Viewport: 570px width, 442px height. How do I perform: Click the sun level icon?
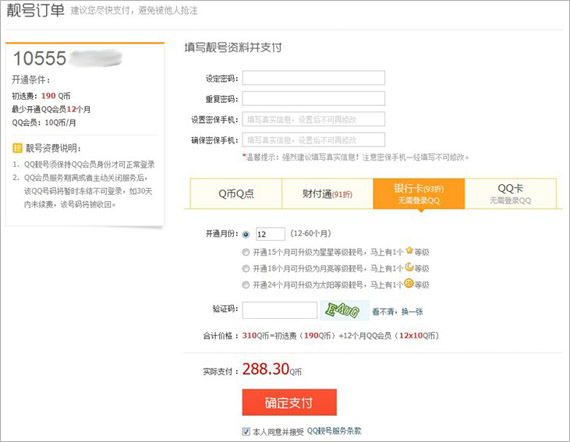pyautogui.click(x=409, y=283)
